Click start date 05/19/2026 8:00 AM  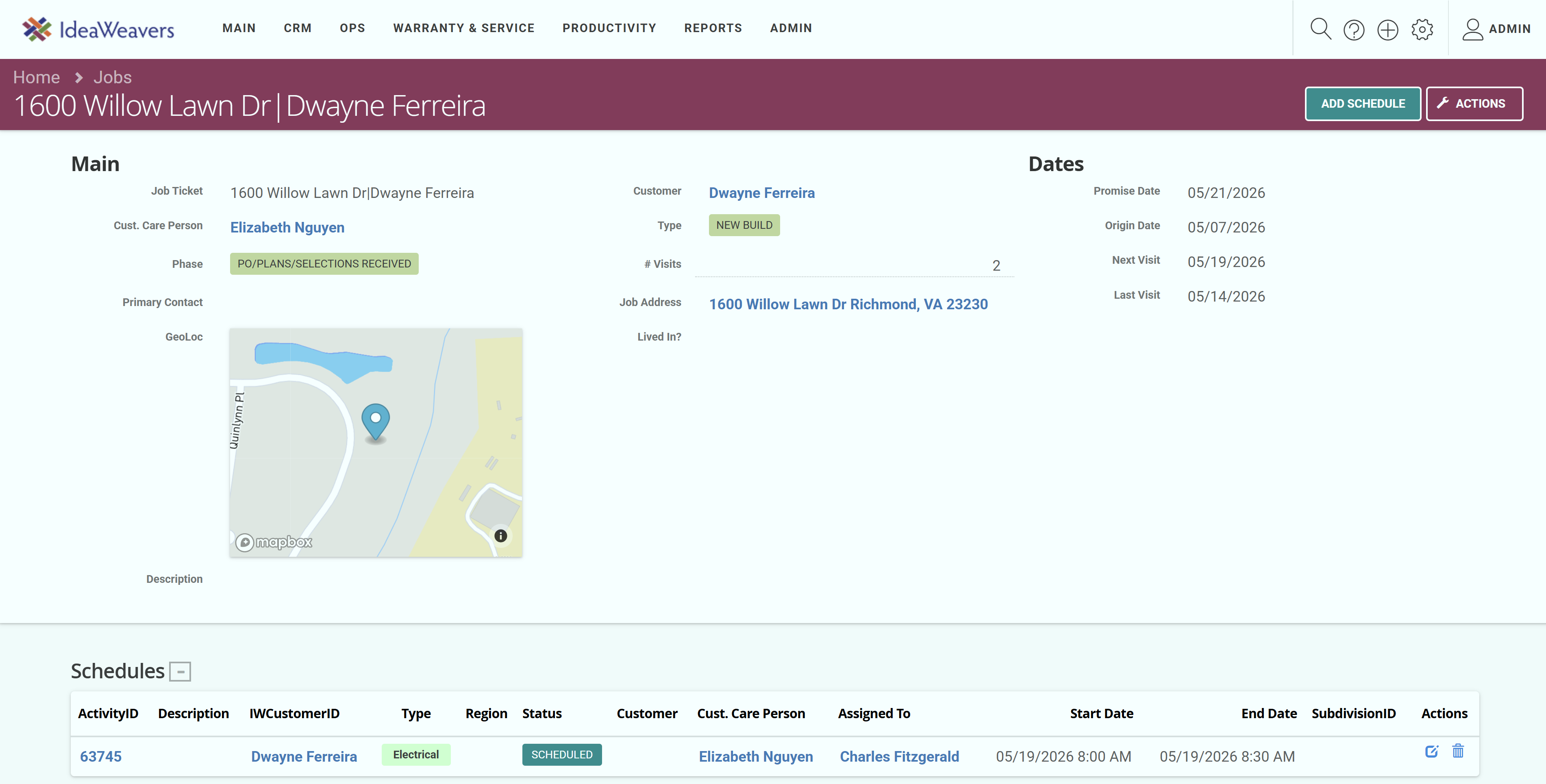[x=1063, y=757]
